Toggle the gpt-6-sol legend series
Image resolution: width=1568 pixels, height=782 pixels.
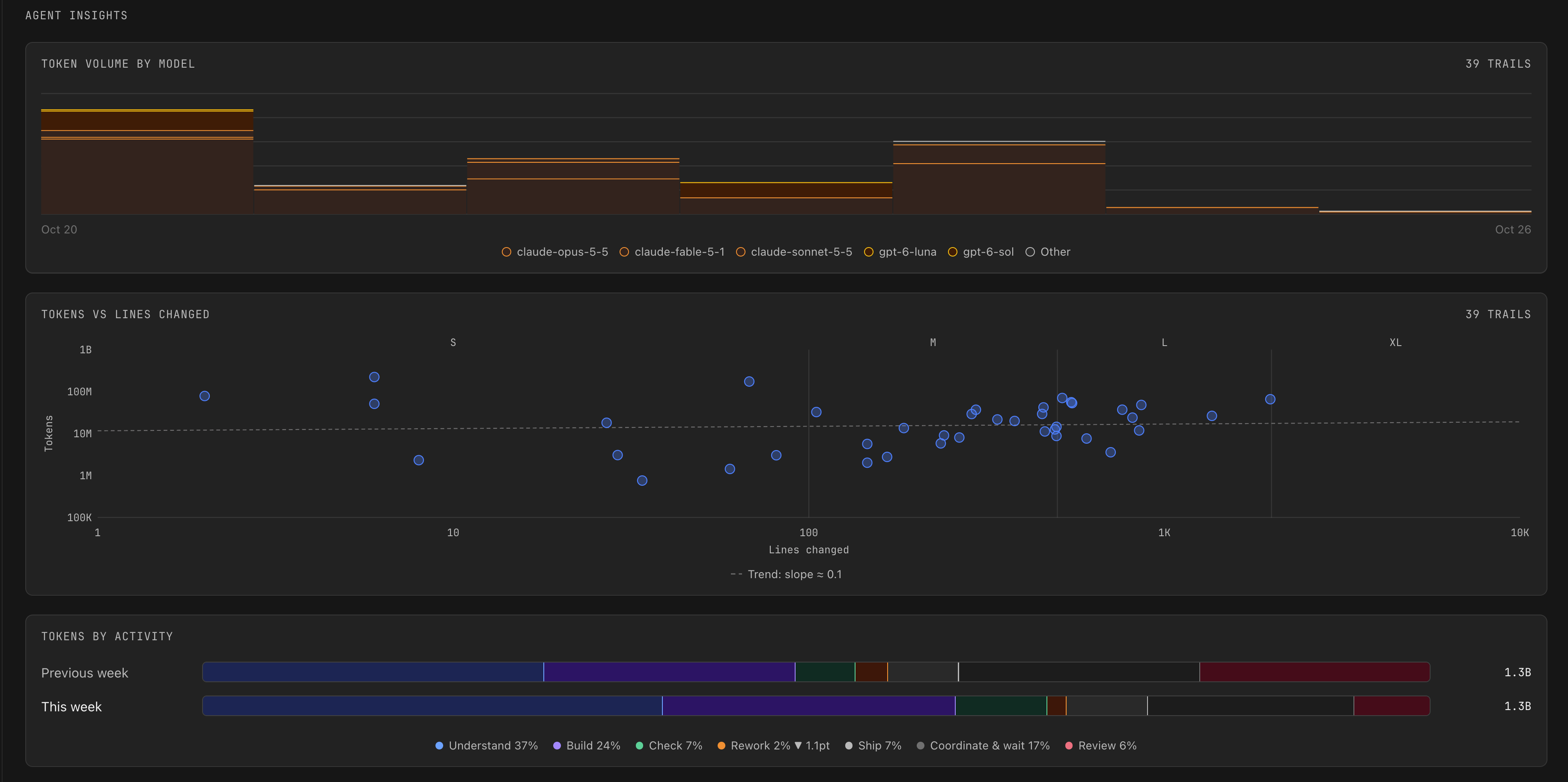click(x=981, y=251)
